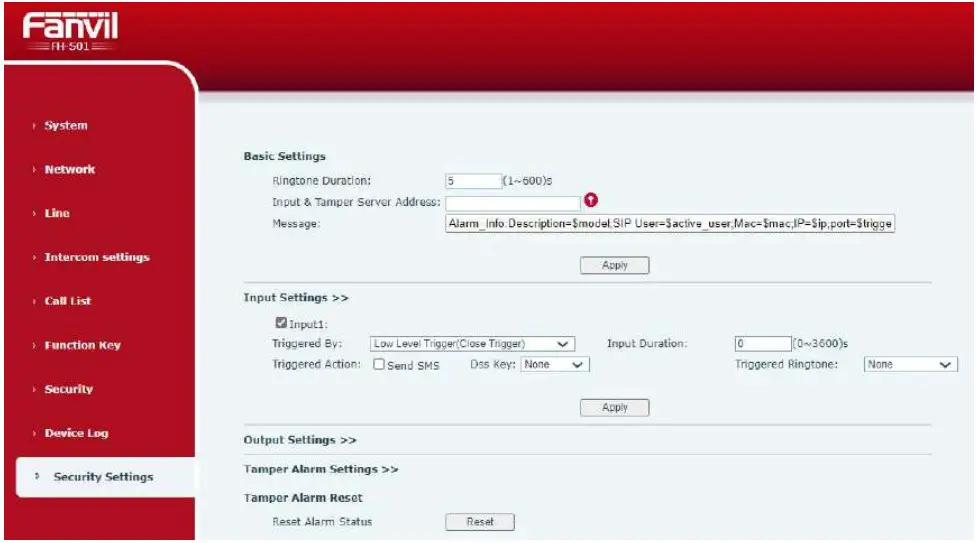The width and height of the screenshot is (977, 543).
Task: Open the Function Key menu
Action: point(82,345)
